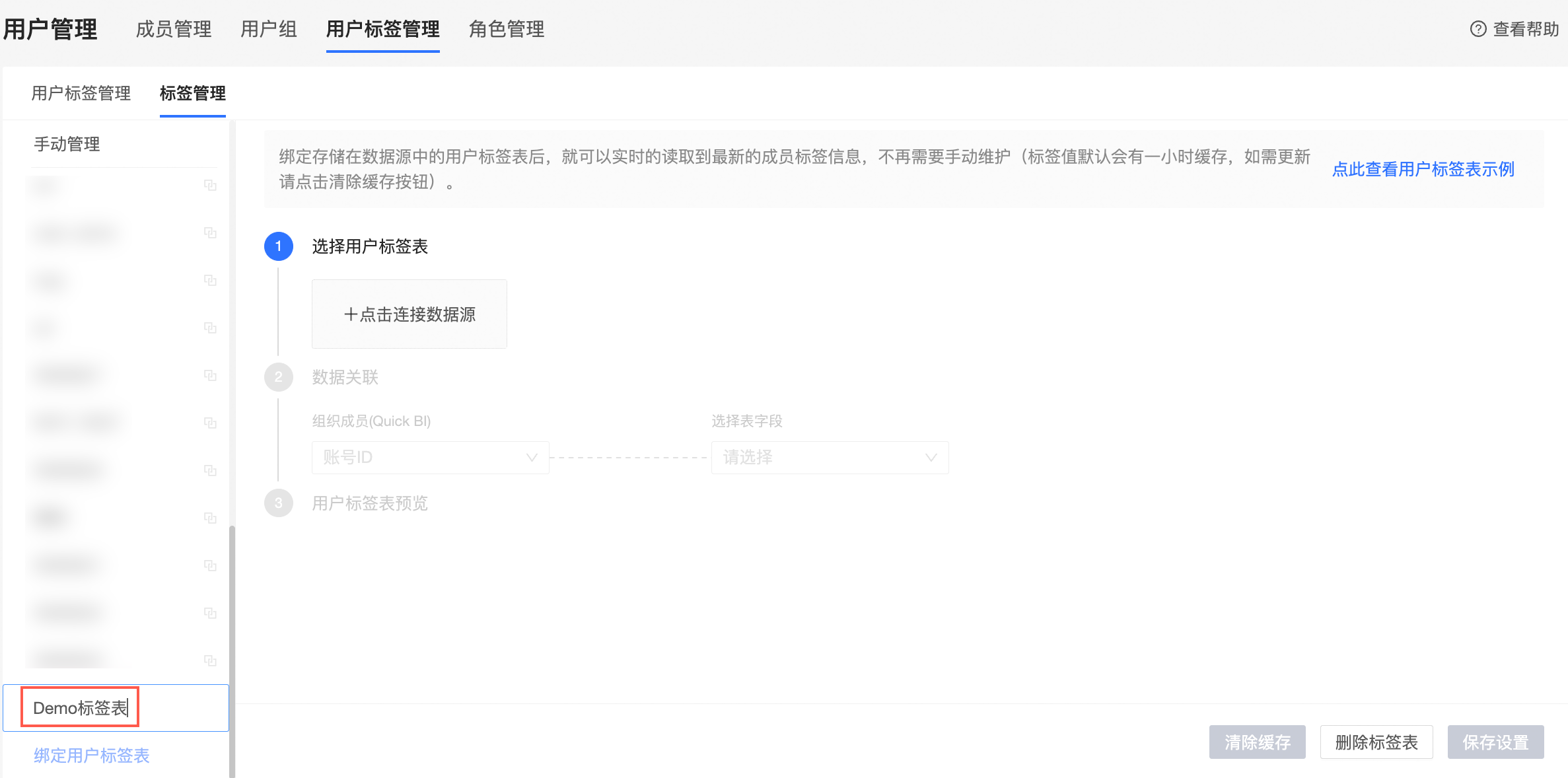This screenshot has height=778, width=1568.
Task: Click the 绑定用户标签表 link
Action: point(91,756)
